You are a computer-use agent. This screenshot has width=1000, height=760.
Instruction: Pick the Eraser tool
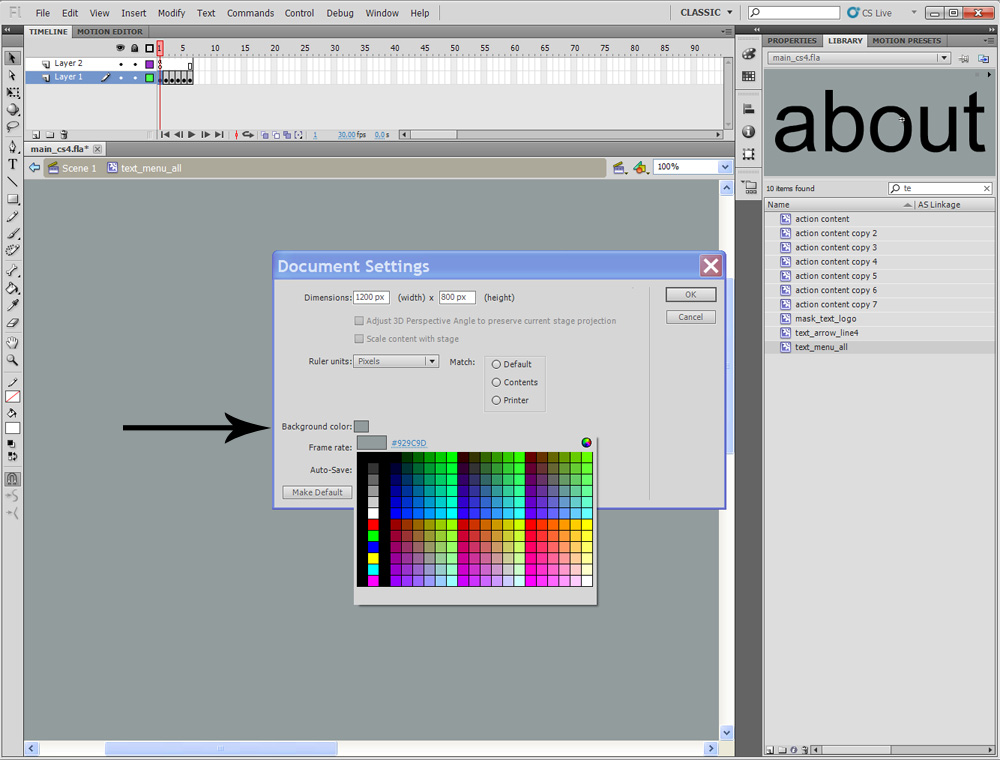pos(13,323)
